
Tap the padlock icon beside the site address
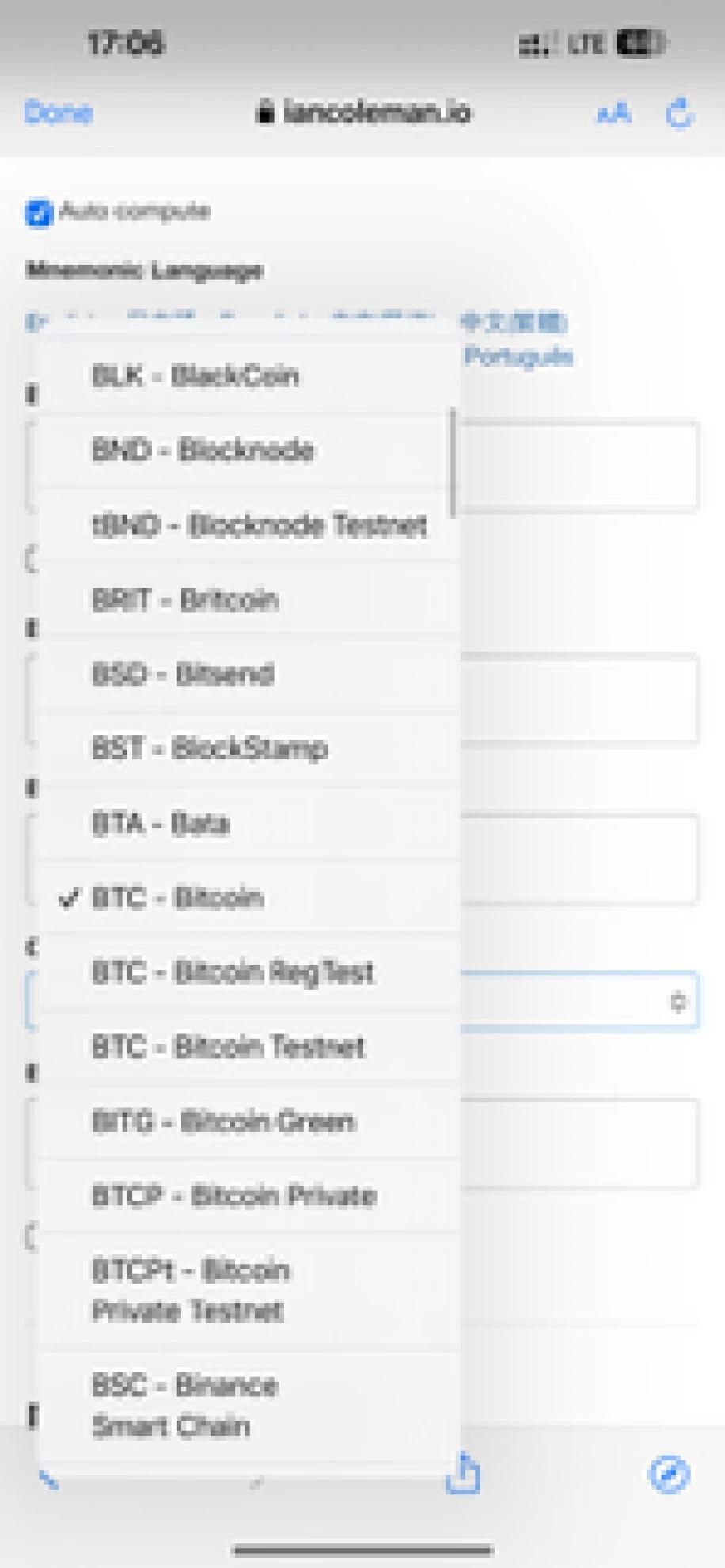tap(264, 112)
